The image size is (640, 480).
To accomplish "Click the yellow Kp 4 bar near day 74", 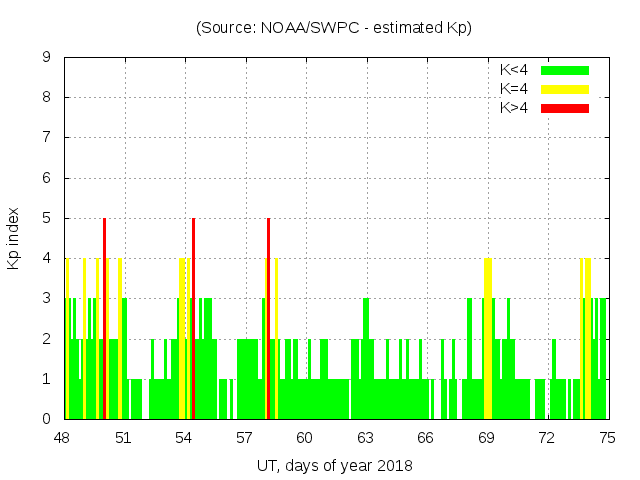I will (x=587, y=338).
